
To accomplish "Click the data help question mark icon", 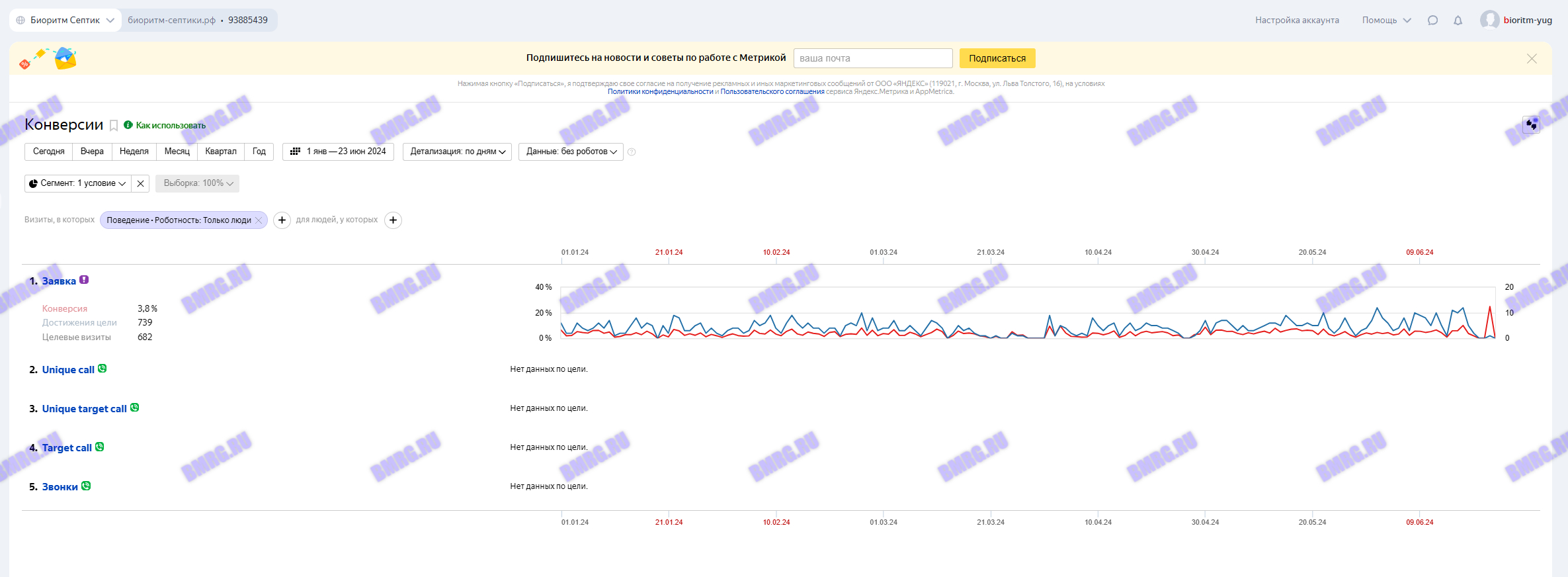I will [x=632, y=152].
